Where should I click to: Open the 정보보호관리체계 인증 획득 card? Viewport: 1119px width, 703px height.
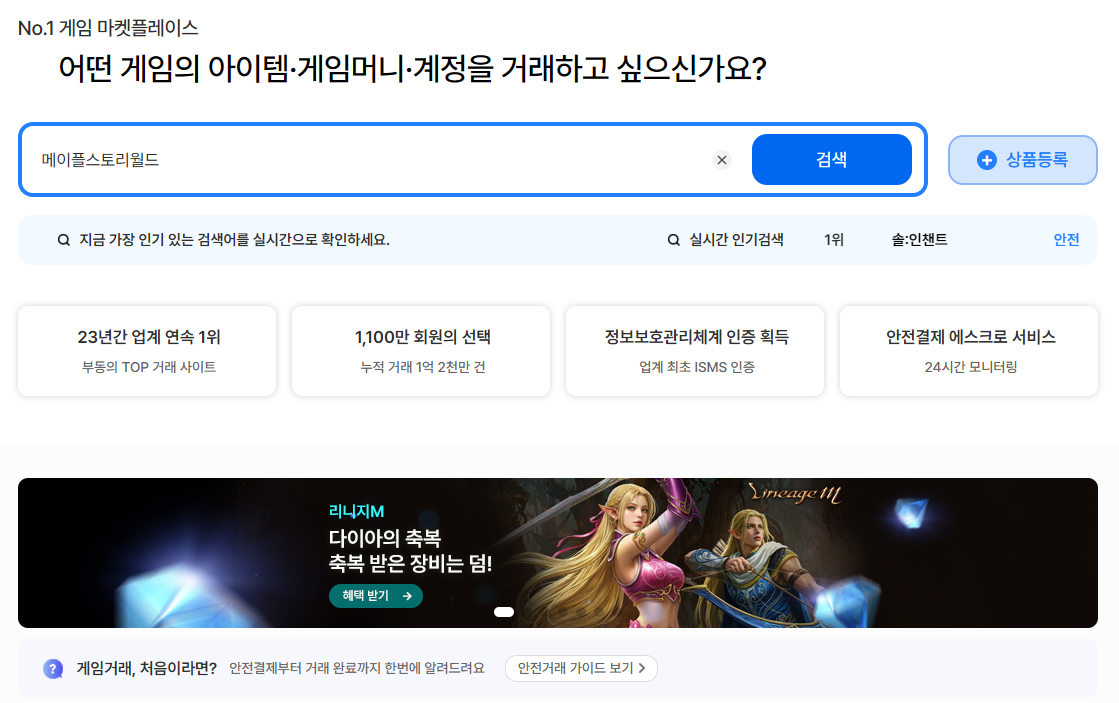(x=695, y=350)
